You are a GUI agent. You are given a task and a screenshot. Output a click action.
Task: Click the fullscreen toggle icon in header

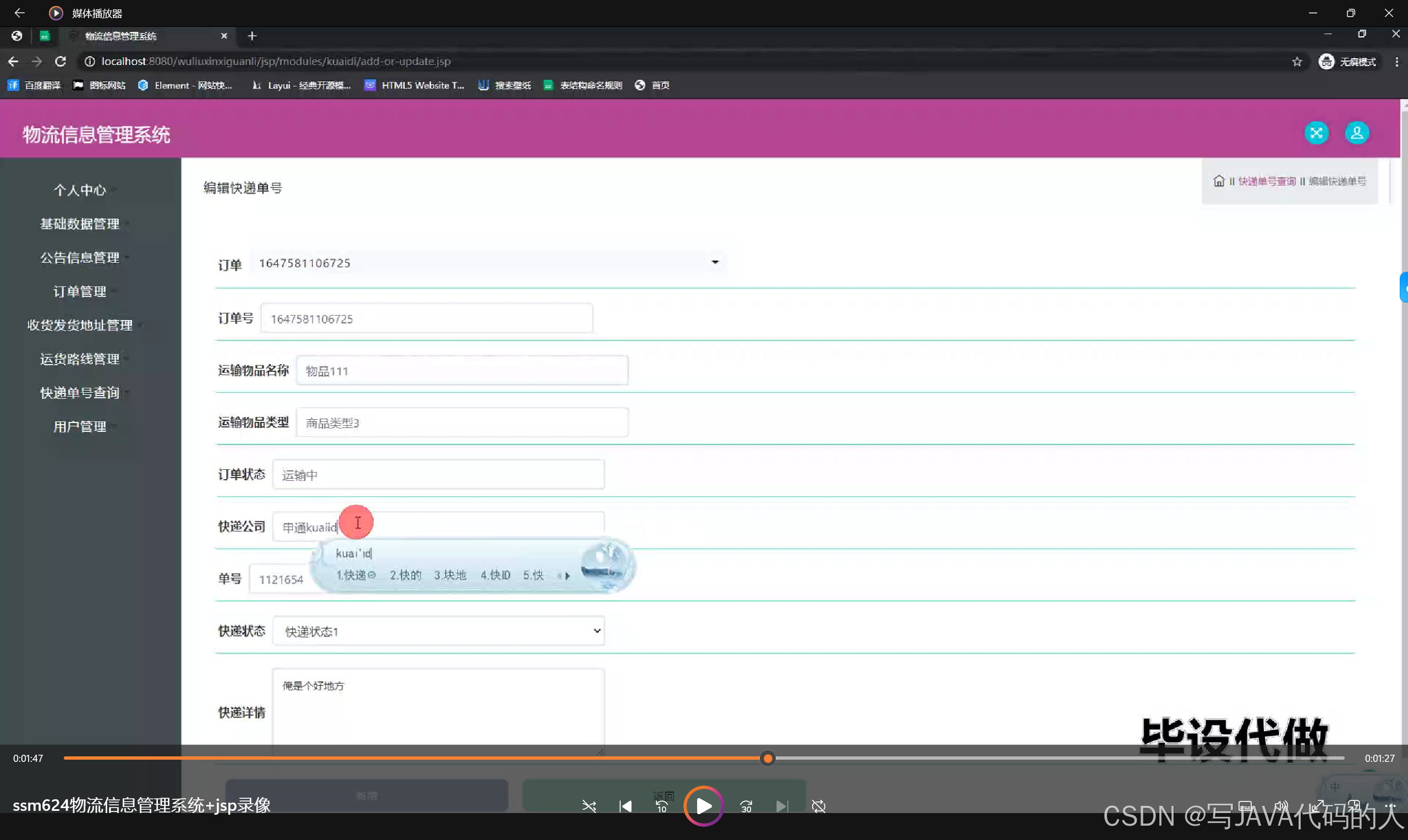[1316, 133]
